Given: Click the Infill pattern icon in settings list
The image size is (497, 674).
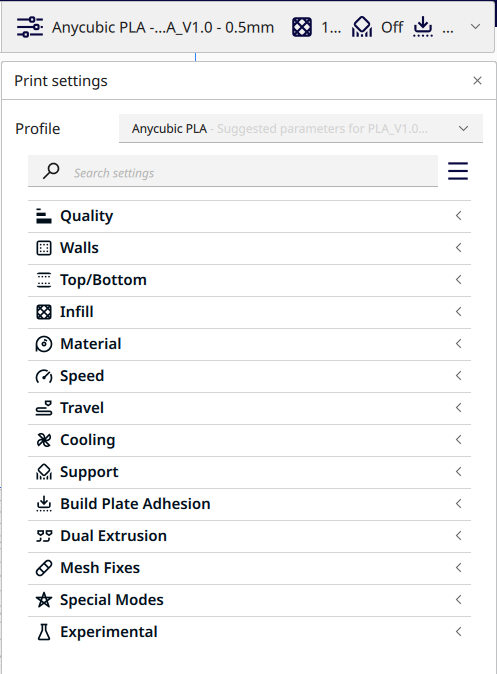Looking at the screenshot, I should pyautogui.click(x=43, y=312).
